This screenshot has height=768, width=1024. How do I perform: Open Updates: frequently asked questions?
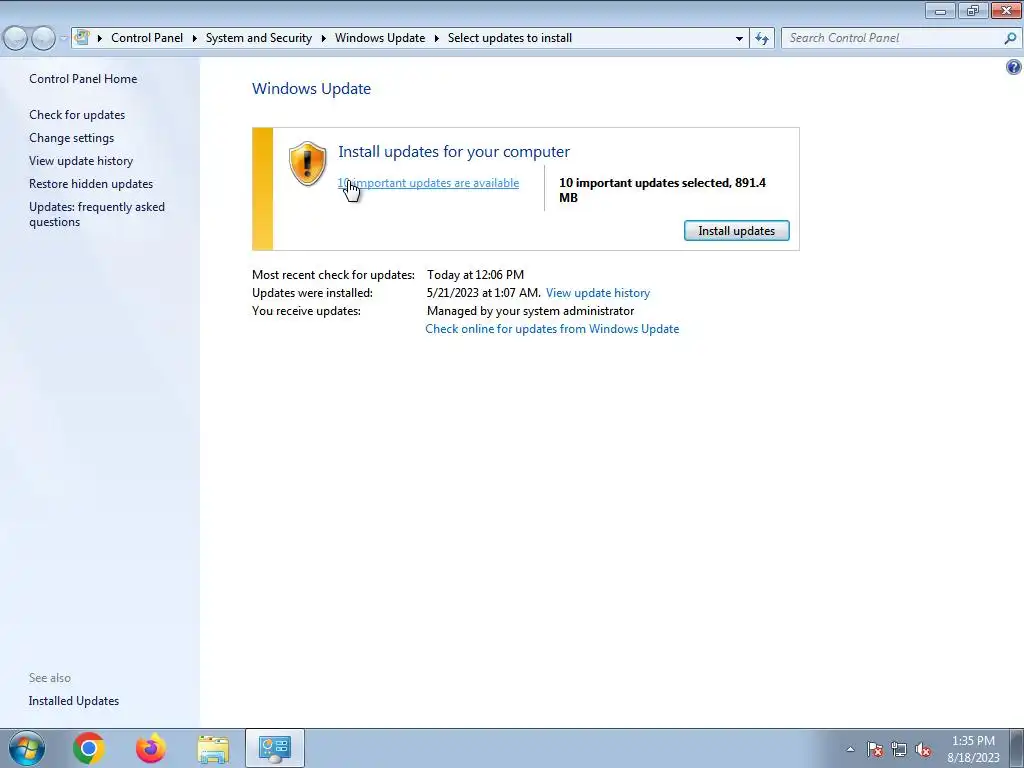tap(97, 214)
